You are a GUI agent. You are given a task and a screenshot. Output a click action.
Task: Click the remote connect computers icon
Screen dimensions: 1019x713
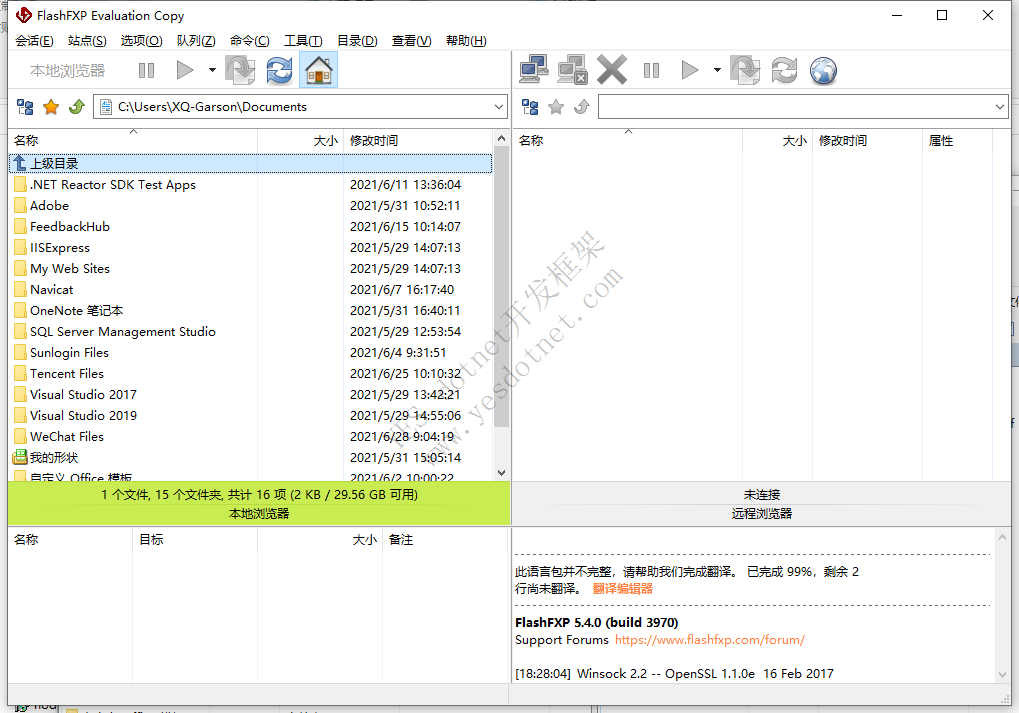coord(534,70)
